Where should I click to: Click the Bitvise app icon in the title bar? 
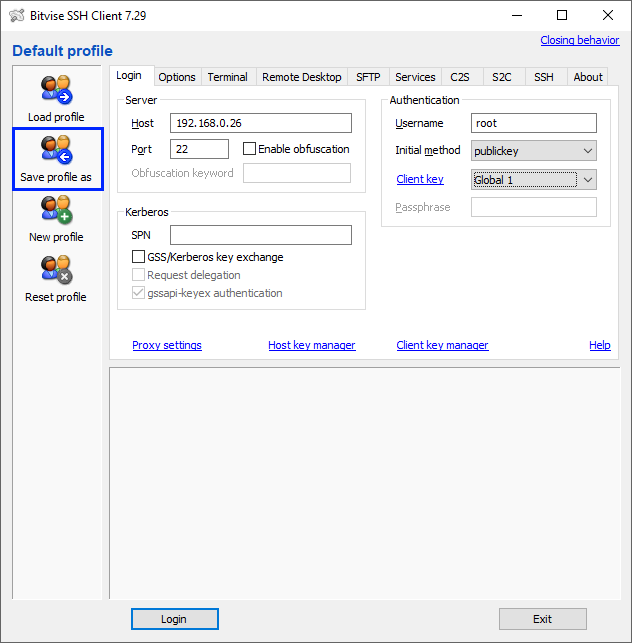(x=17, y=16)
